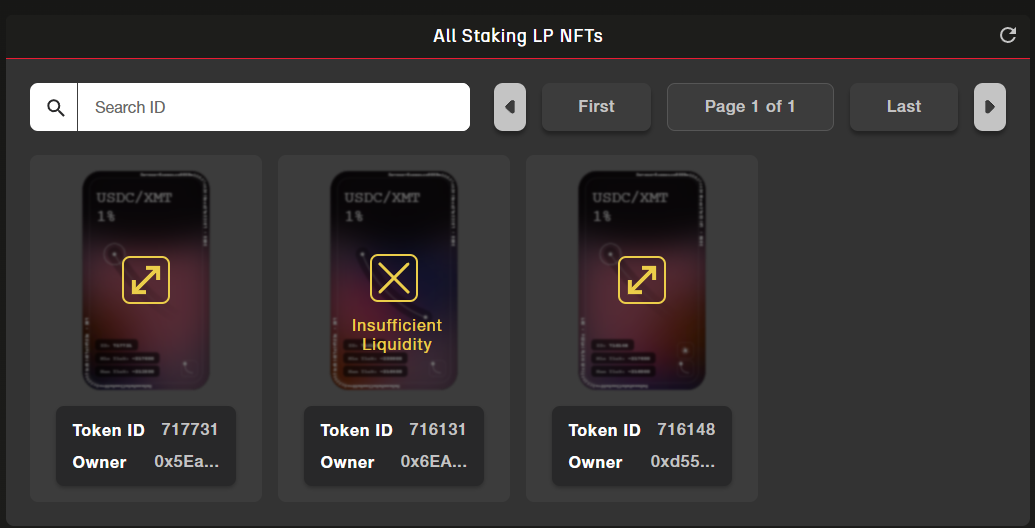Click the magnifying glass search icon
Viewport: 1035px width, 528px height.
pos(55,107)
